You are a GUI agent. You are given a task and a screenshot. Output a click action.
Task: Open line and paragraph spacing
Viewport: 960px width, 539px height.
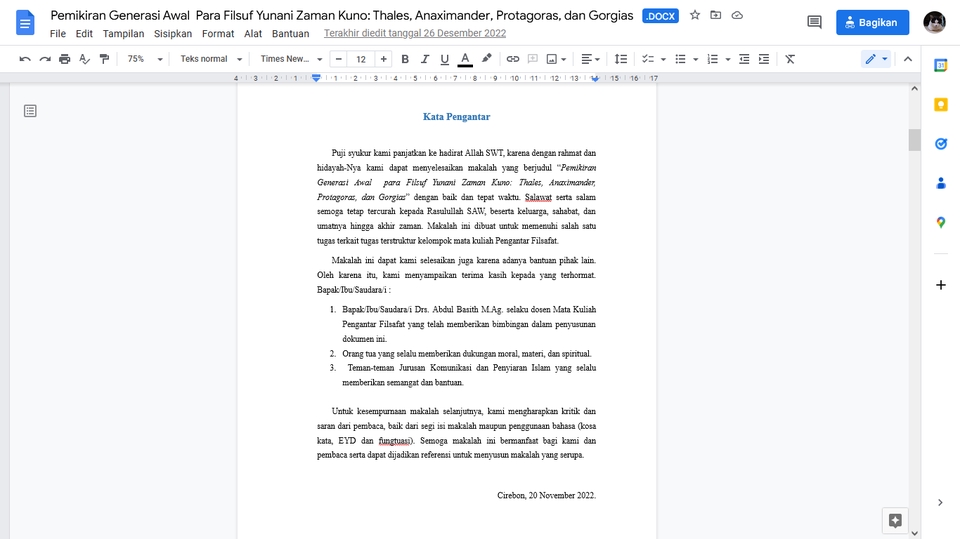coord(621,59)
